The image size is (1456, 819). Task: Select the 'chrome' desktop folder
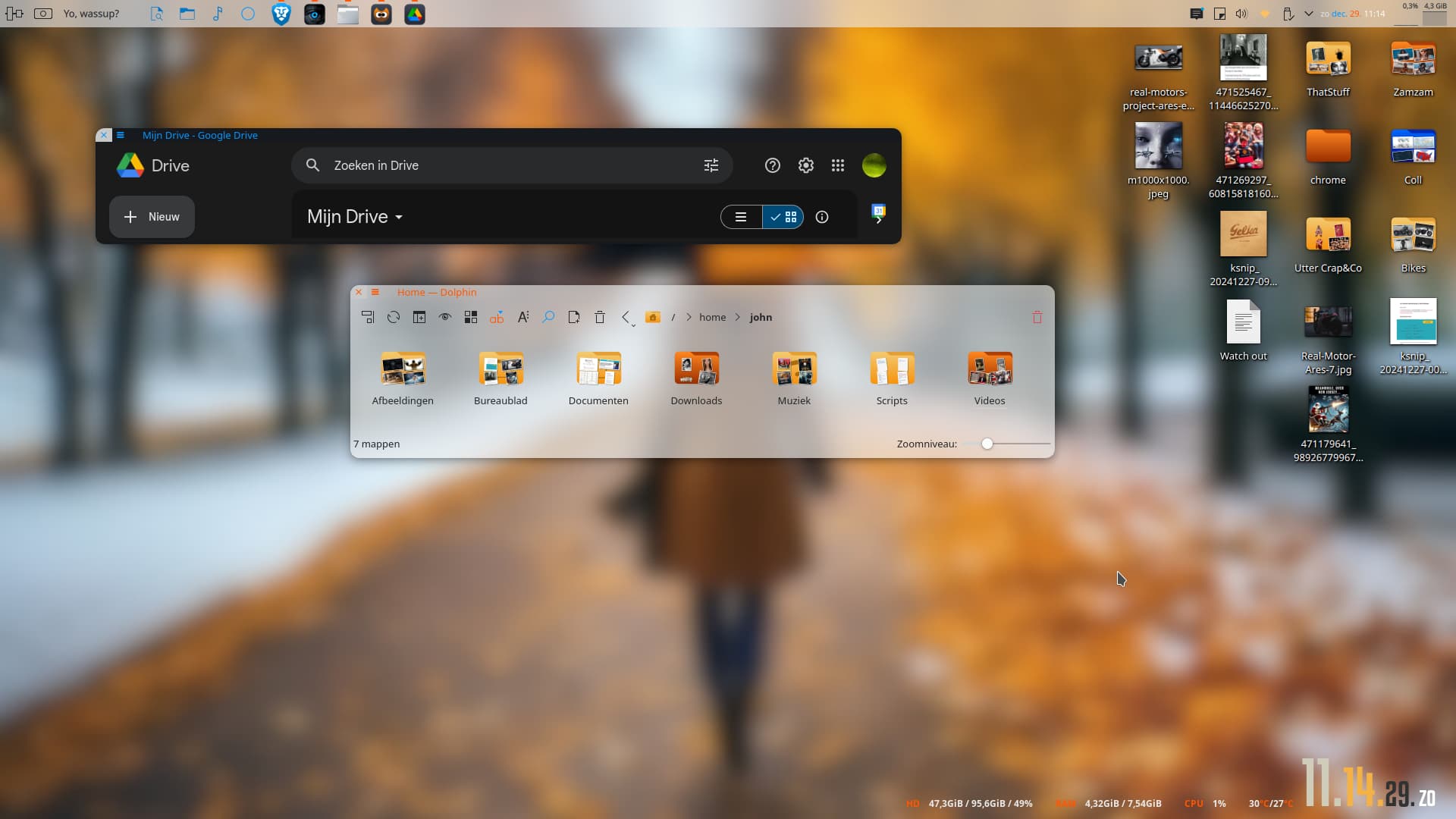click(x=1328, y=157)
